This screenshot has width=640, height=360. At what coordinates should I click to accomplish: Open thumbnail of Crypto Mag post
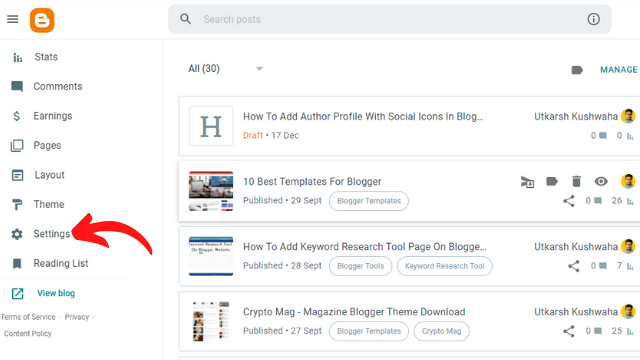coord(211,321)
